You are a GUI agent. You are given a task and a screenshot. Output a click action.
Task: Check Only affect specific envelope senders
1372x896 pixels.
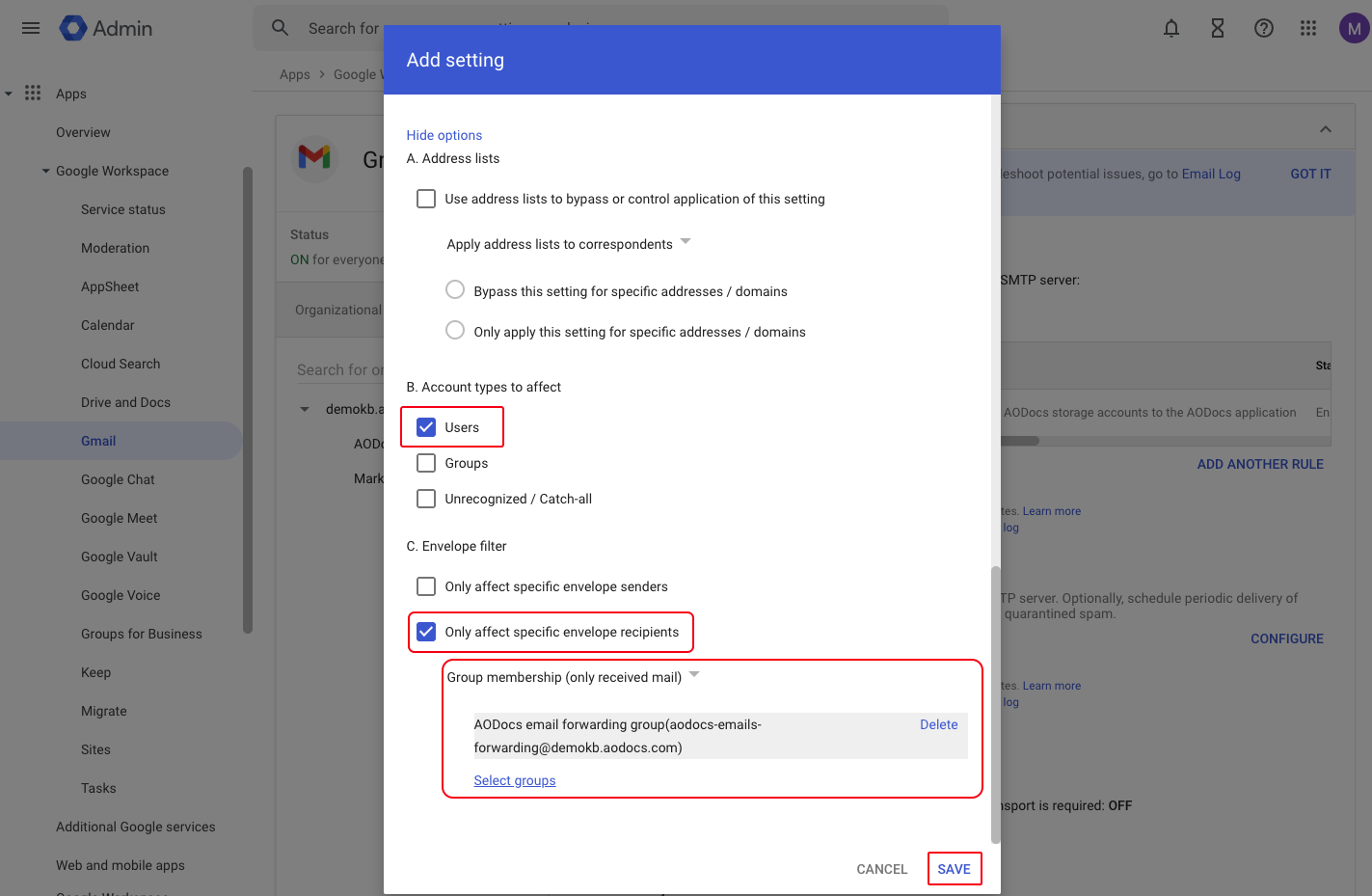coord(426,586)
